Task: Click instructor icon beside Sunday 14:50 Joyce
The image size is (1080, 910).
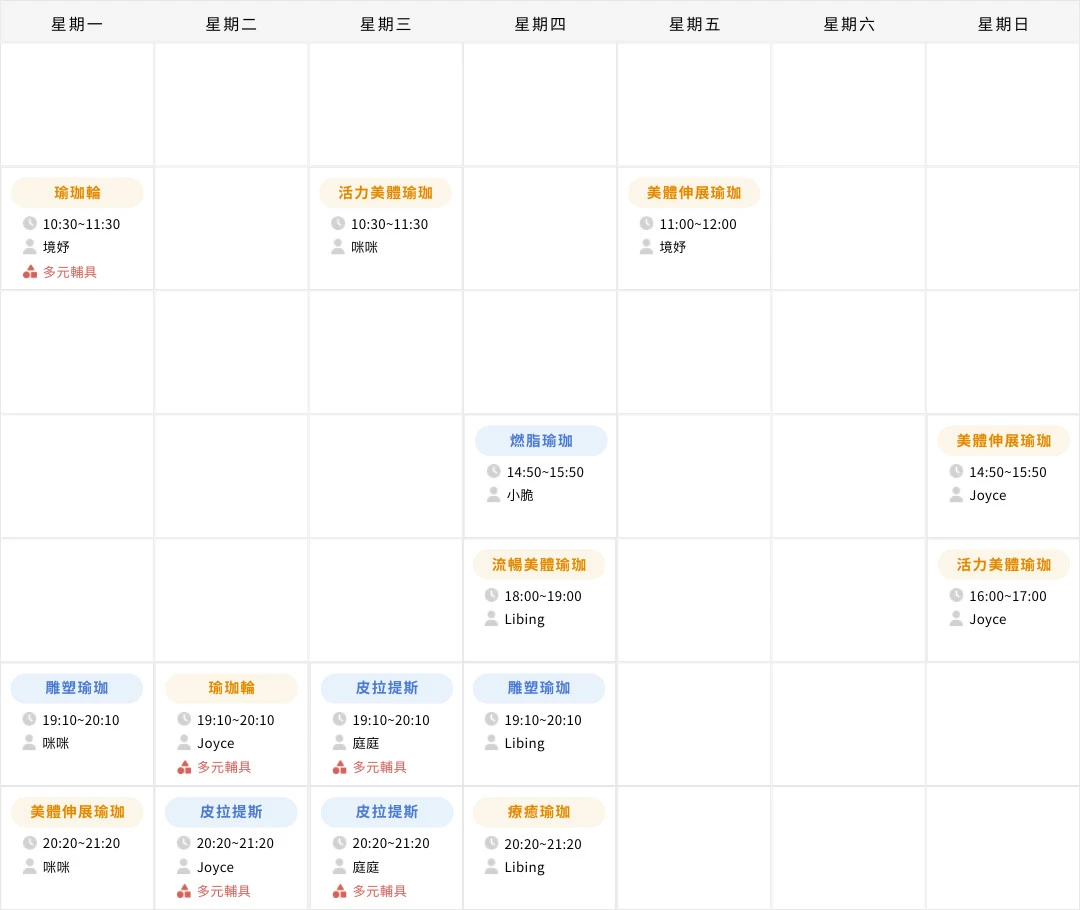Action: (x=957, y=494)
